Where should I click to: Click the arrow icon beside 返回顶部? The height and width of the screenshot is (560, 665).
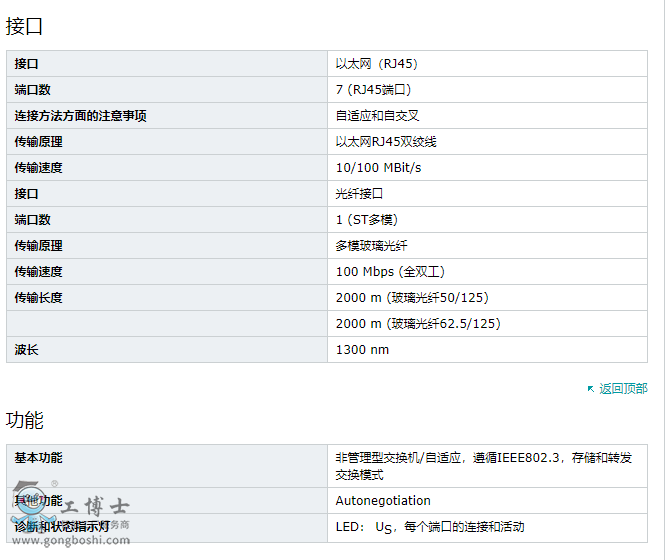(591, 389)
